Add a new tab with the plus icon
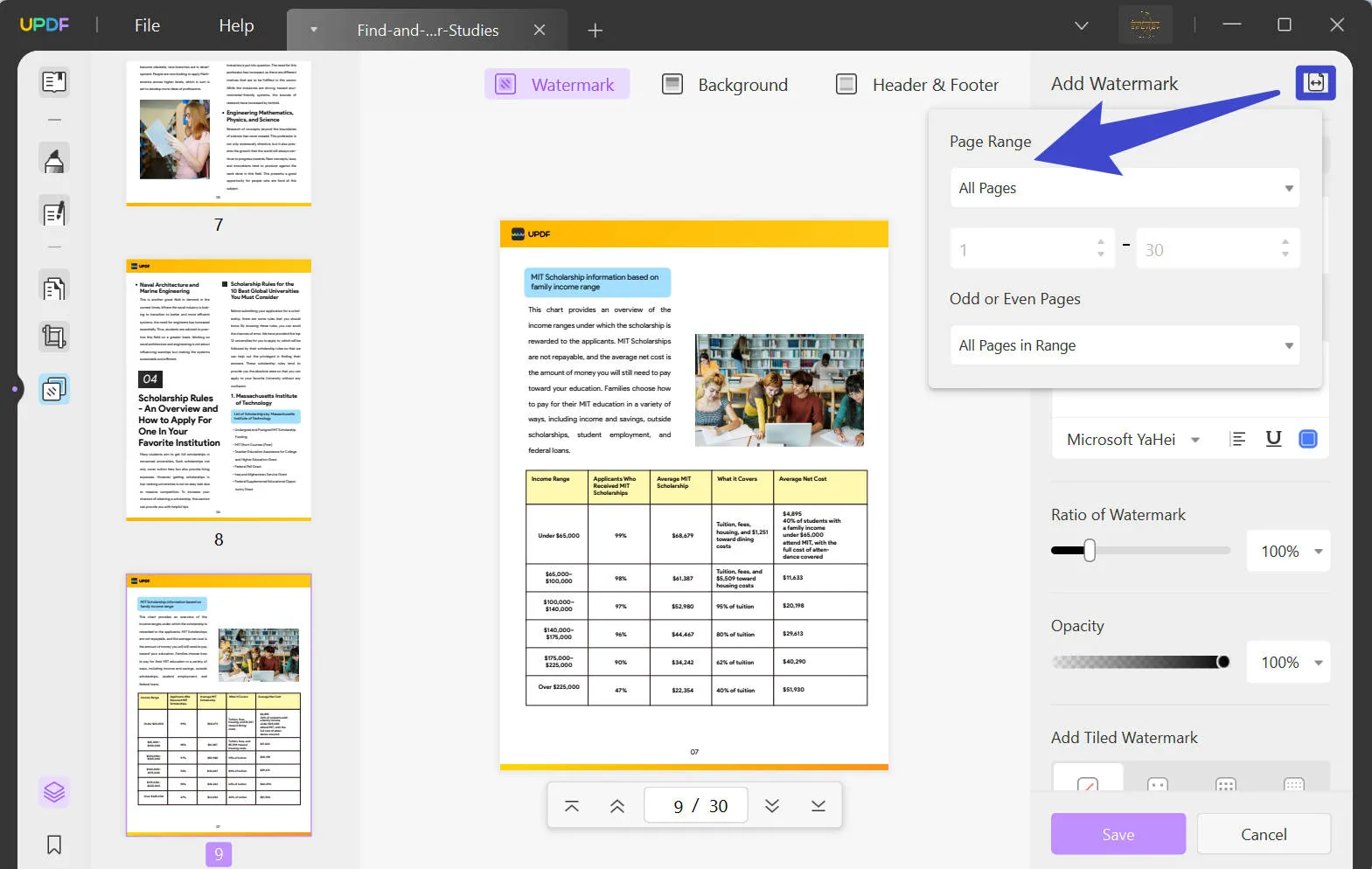 [x=595, y=31]
